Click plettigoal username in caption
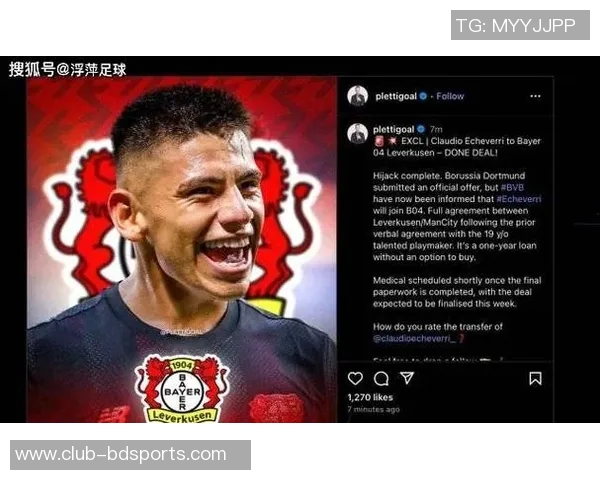The height and width of the screenshot is (480, 600). [x=393, y=129]
